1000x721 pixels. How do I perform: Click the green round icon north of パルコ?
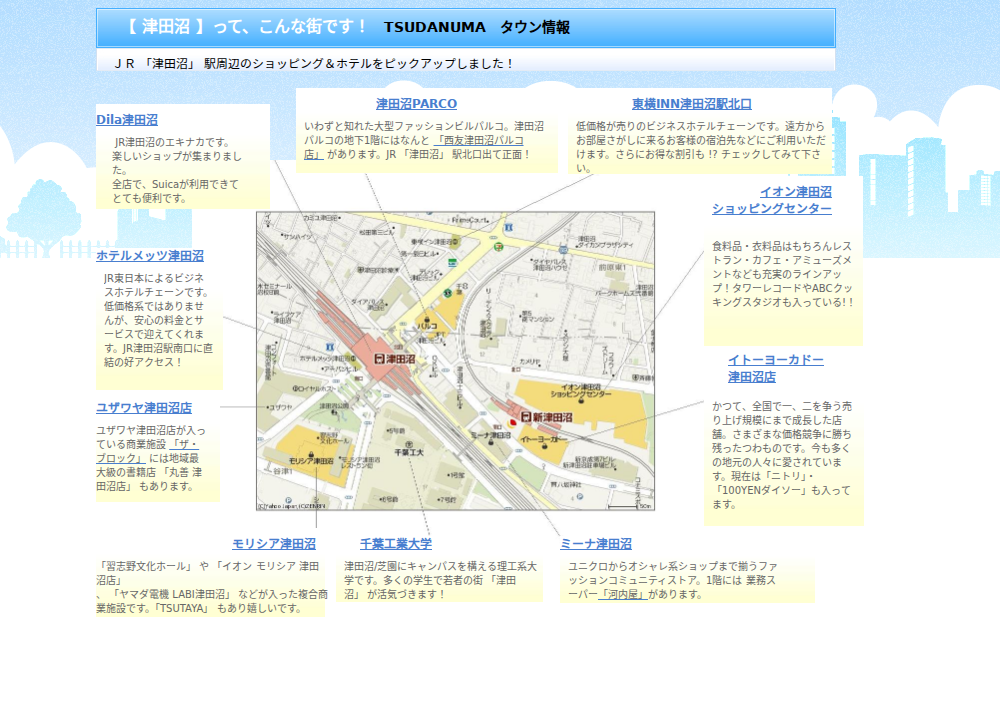tap(447, 293)
